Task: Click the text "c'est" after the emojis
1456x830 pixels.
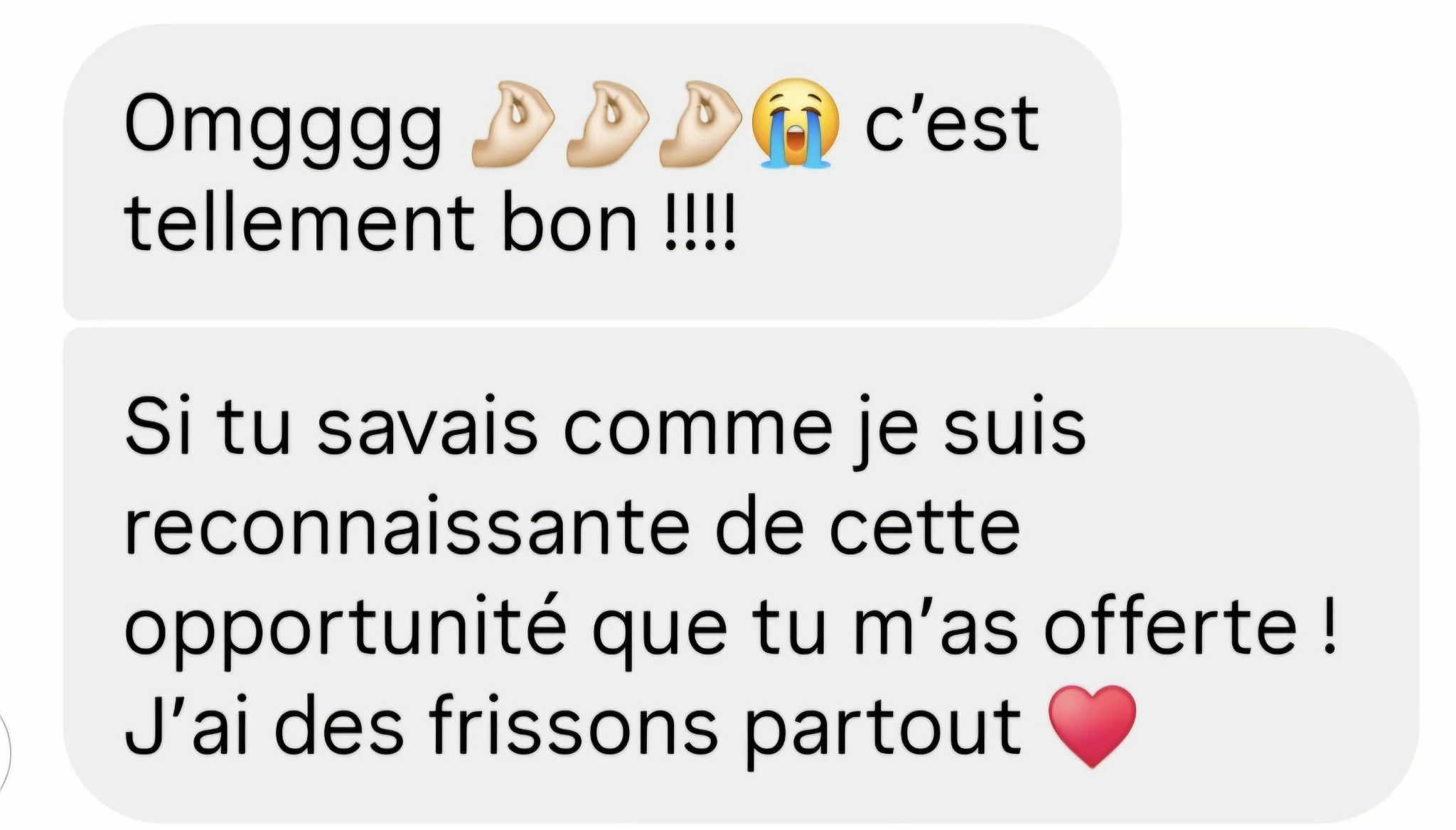Action: [952, 124]
